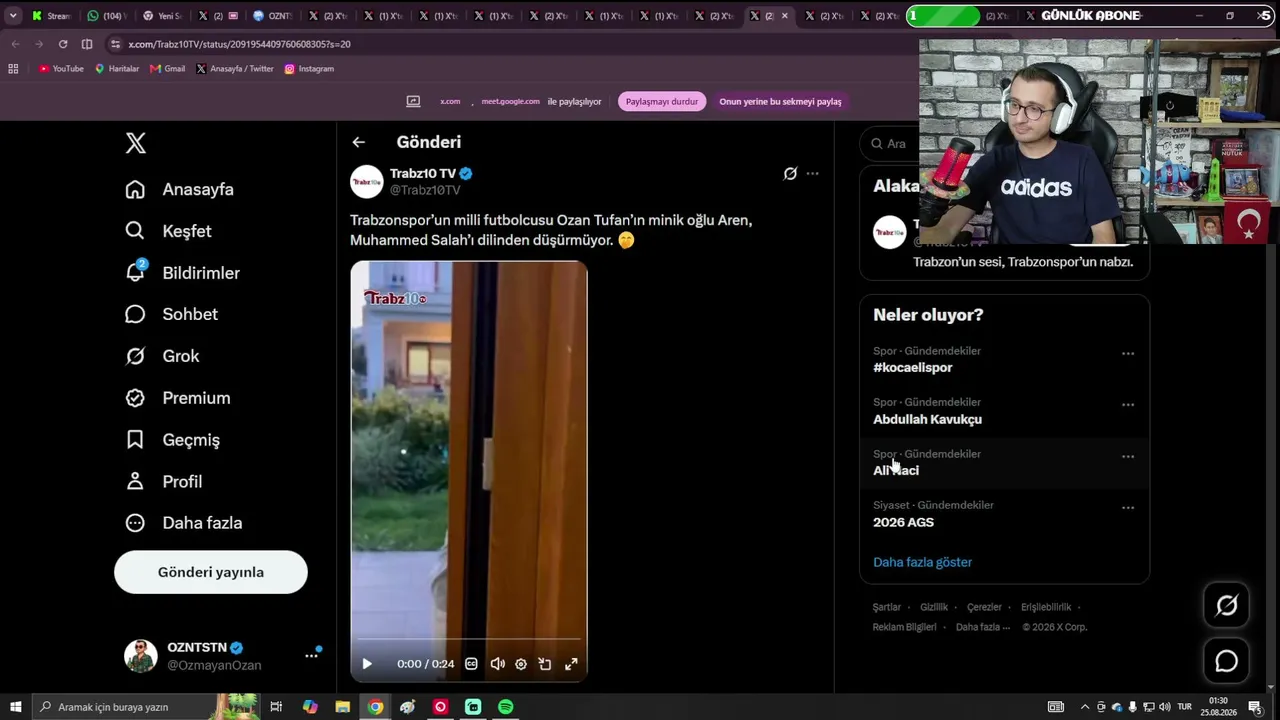The image size is (1280, 720).
Task: Click Şartlar footer link
Action: coord(887,607)
